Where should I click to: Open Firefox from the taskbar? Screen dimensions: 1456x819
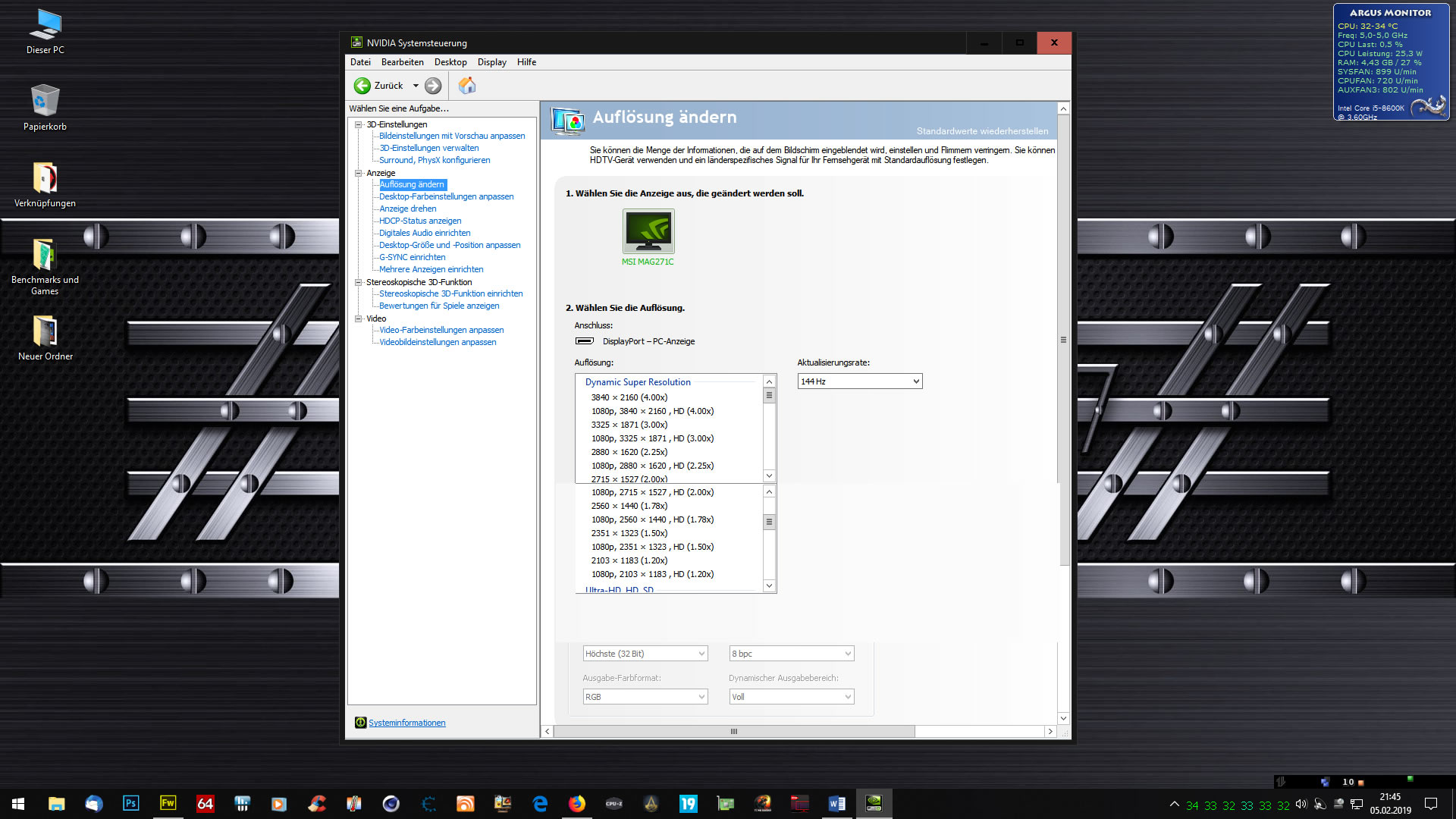click(x=577, y=803)
